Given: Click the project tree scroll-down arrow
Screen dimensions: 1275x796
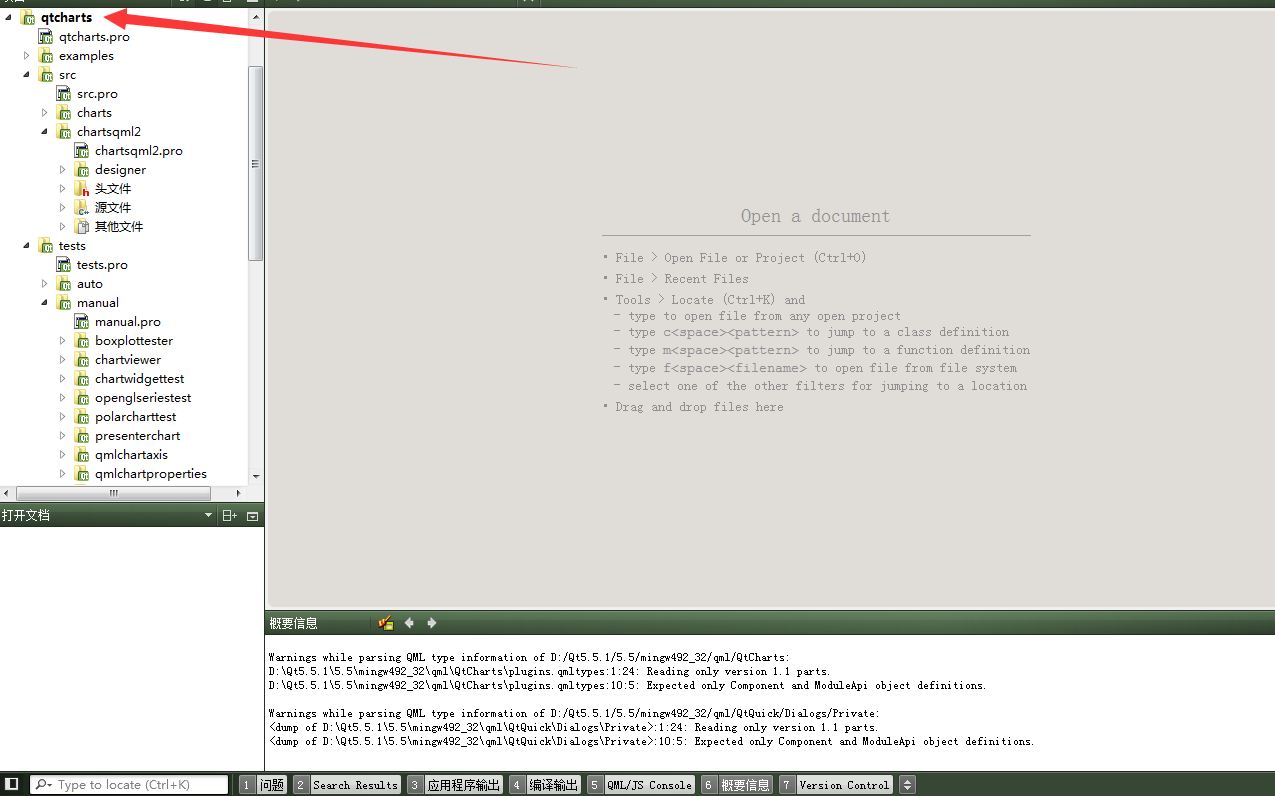Looking at the screenshot, I should coord(256,476).
